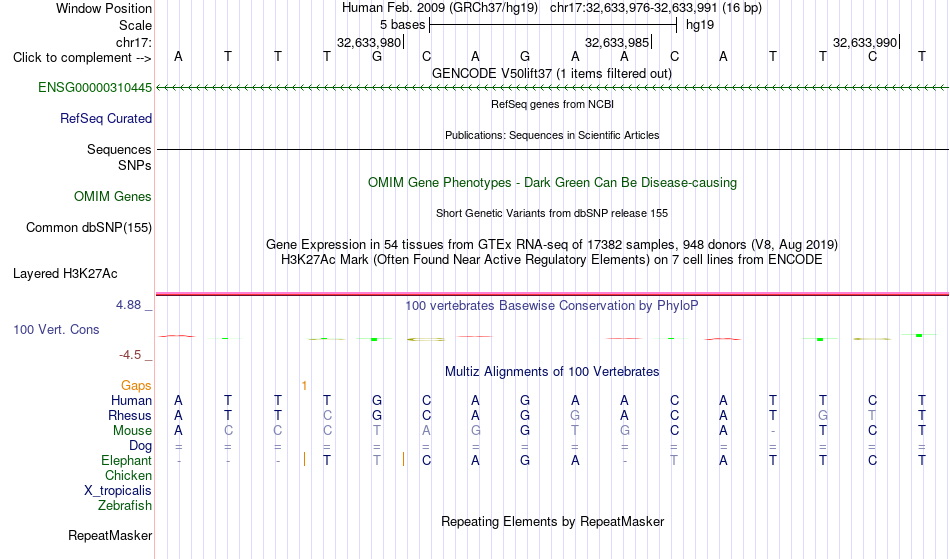The width and height of the screenshot is (950, 559).
Task: Click the Mouse species label
Action: coord(132,431)
